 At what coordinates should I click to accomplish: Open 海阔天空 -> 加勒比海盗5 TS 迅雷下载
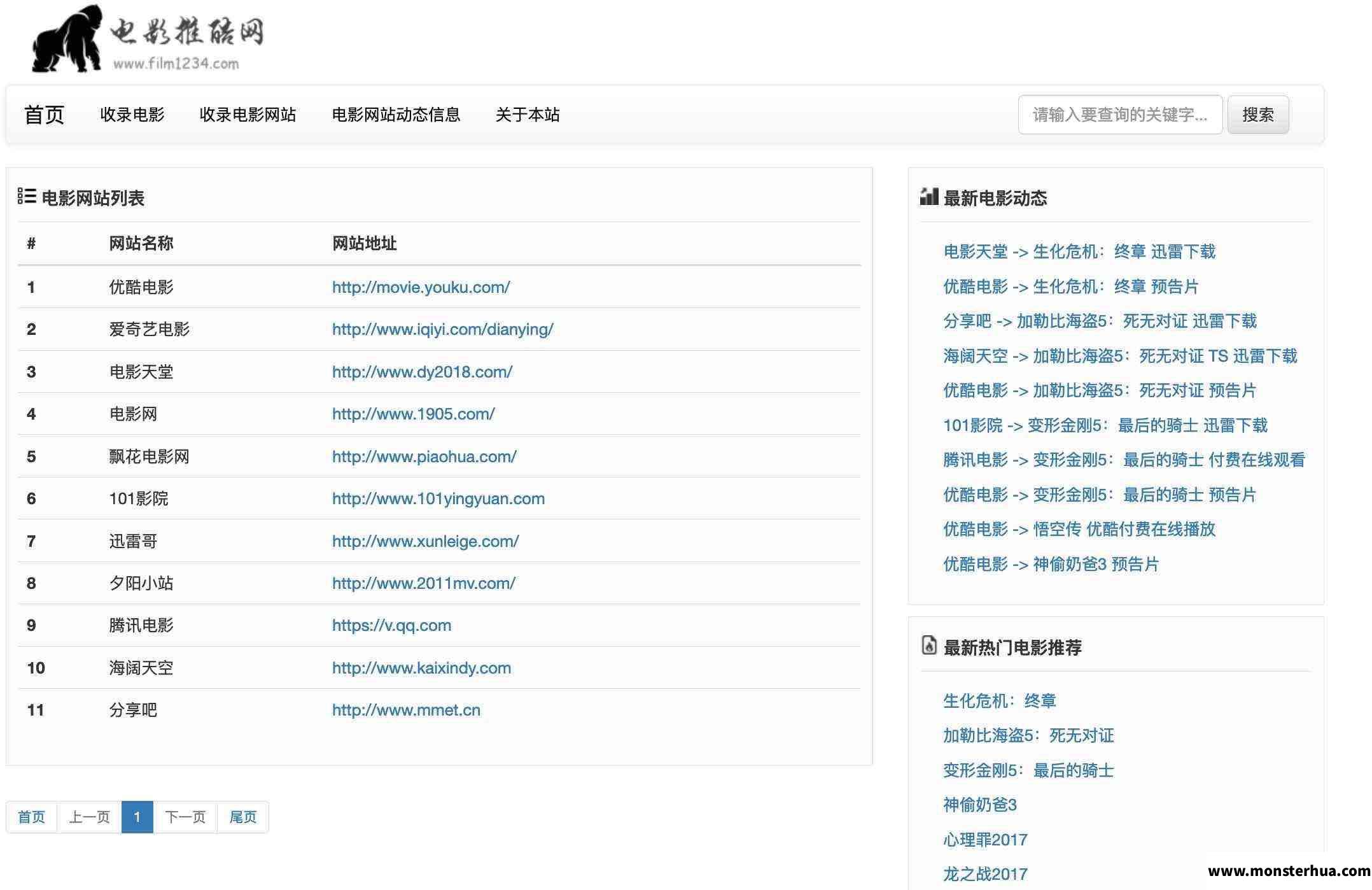pos(1120,356)
